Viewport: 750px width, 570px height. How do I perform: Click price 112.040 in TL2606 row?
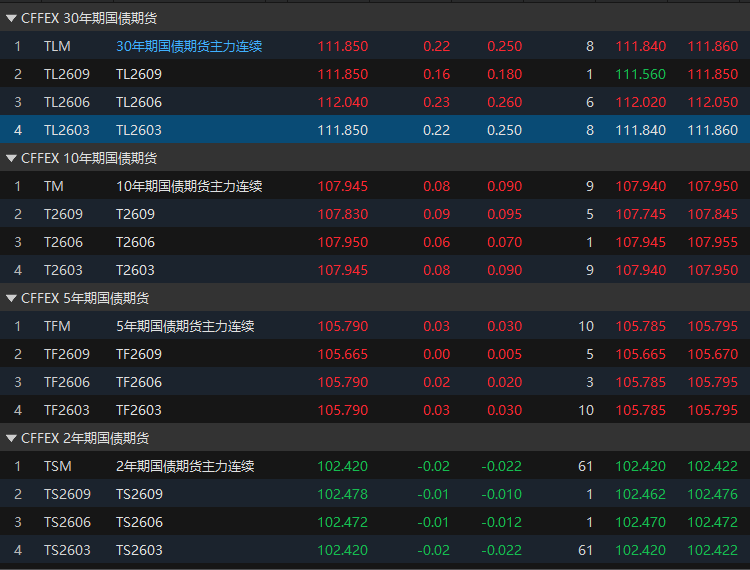342,102
